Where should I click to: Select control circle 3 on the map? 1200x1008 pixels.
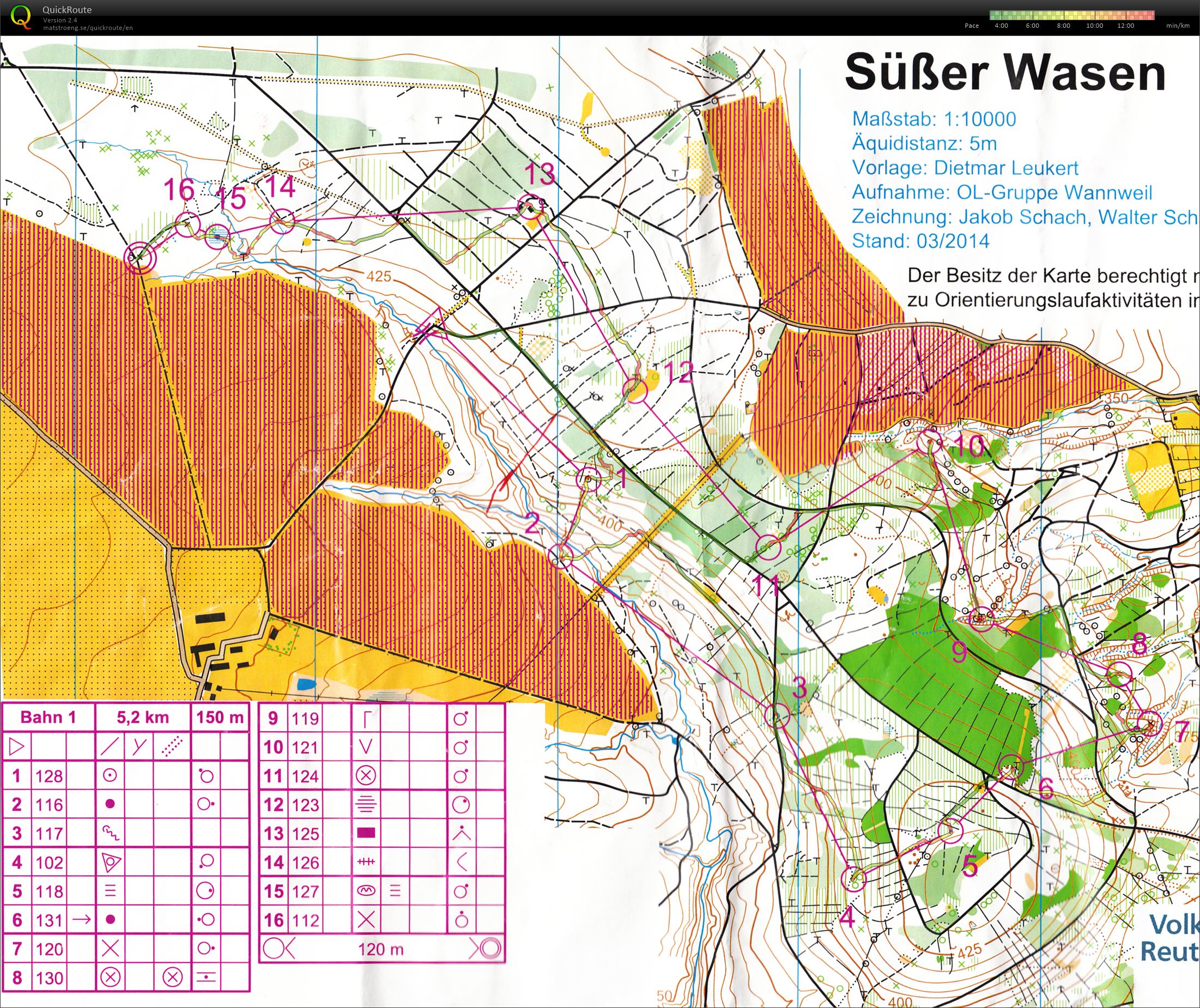777,715
